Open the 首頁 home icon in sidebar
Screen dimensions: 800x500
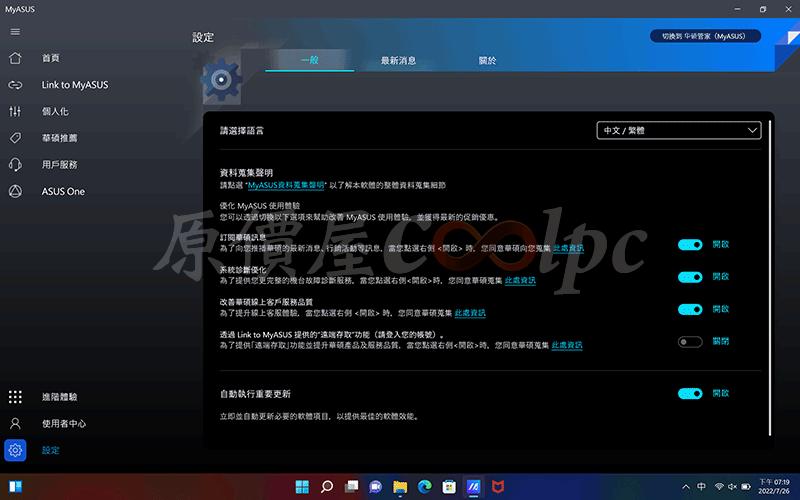pos(15,58)
